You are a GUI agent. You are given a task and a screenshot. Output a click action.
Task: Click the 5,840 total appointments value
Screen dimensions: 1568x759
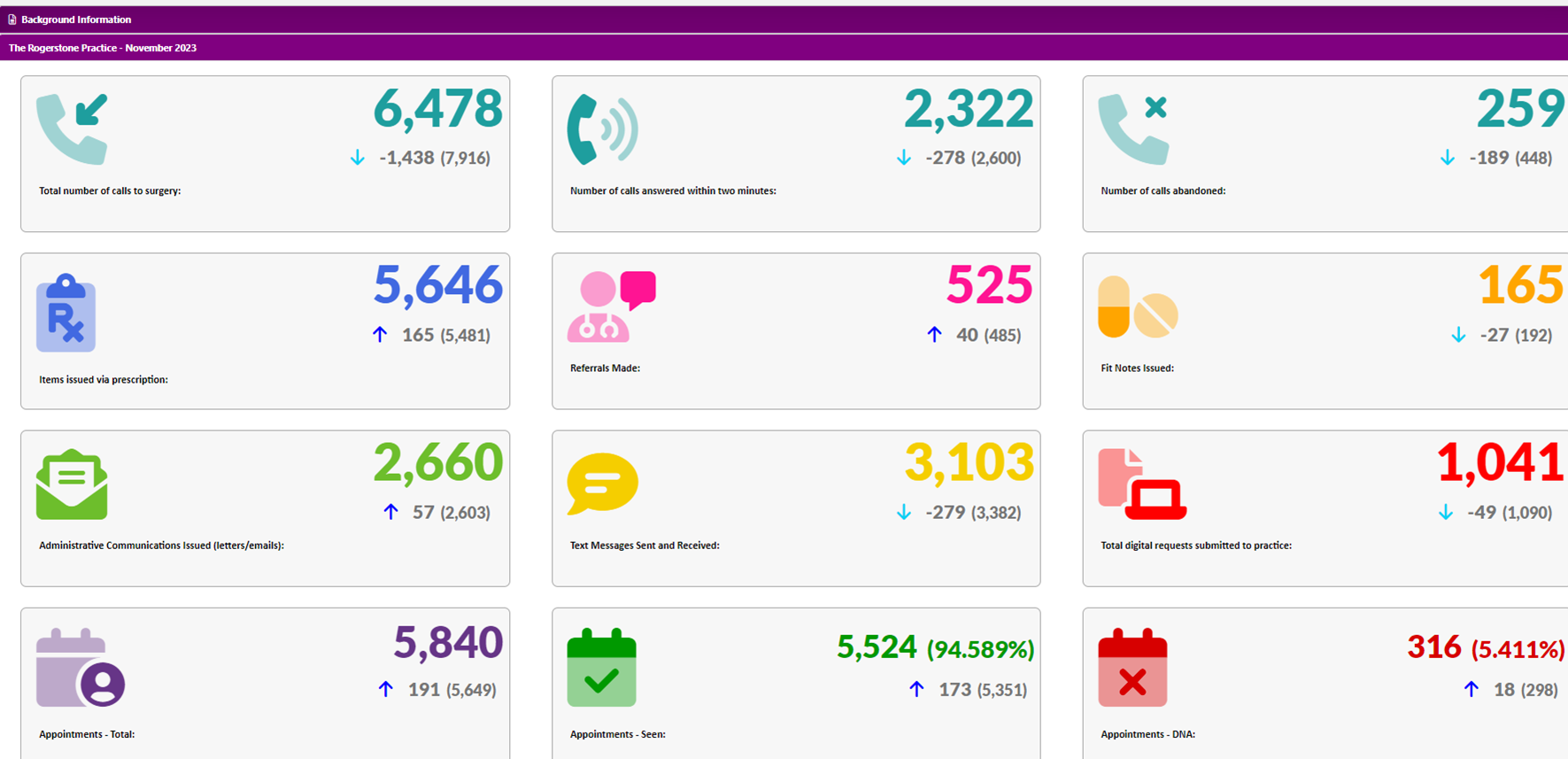click(x=448, y=642)
